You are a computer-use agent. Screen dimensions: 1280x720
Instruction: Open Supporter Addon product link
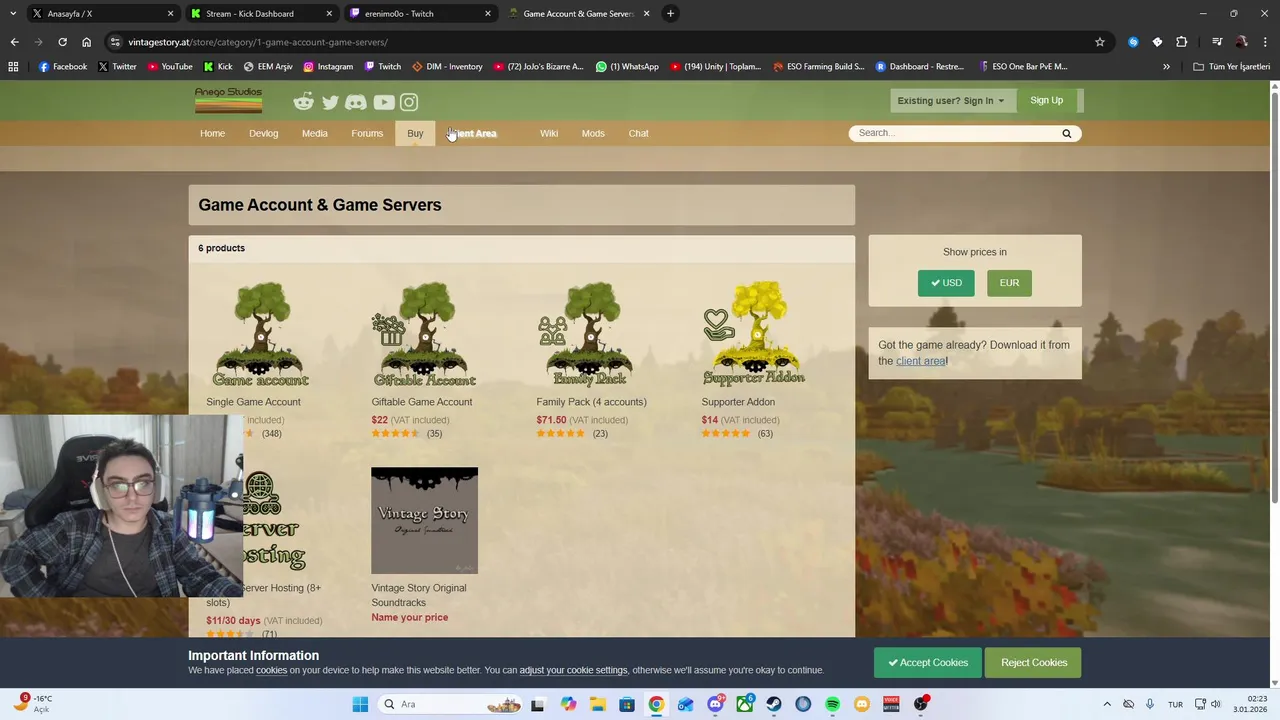point(738,402)
